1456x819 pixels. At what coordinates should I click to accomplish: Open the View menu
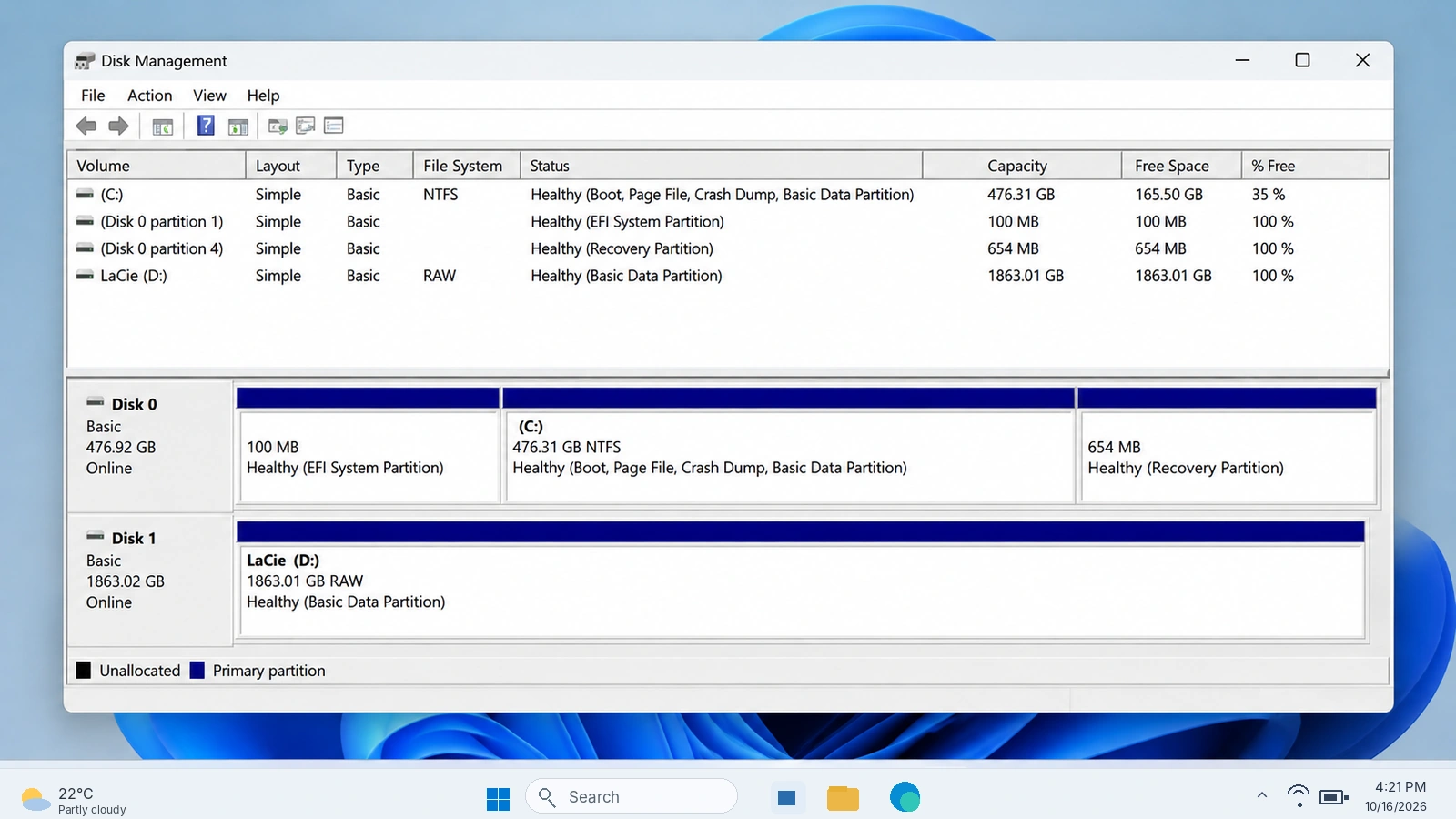[x=209, y=96]
